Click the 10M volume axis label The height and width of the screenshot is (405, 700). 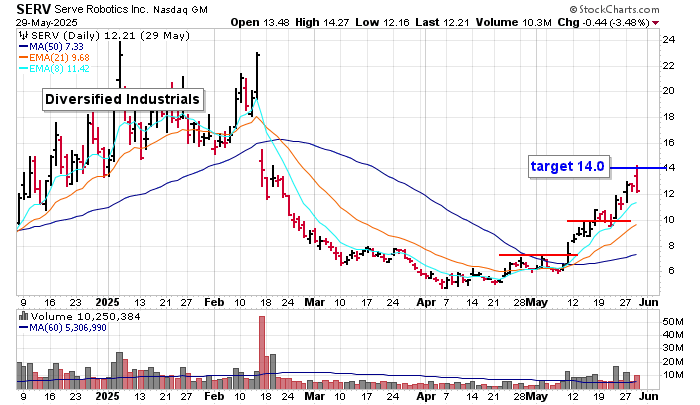coord(673,375)
